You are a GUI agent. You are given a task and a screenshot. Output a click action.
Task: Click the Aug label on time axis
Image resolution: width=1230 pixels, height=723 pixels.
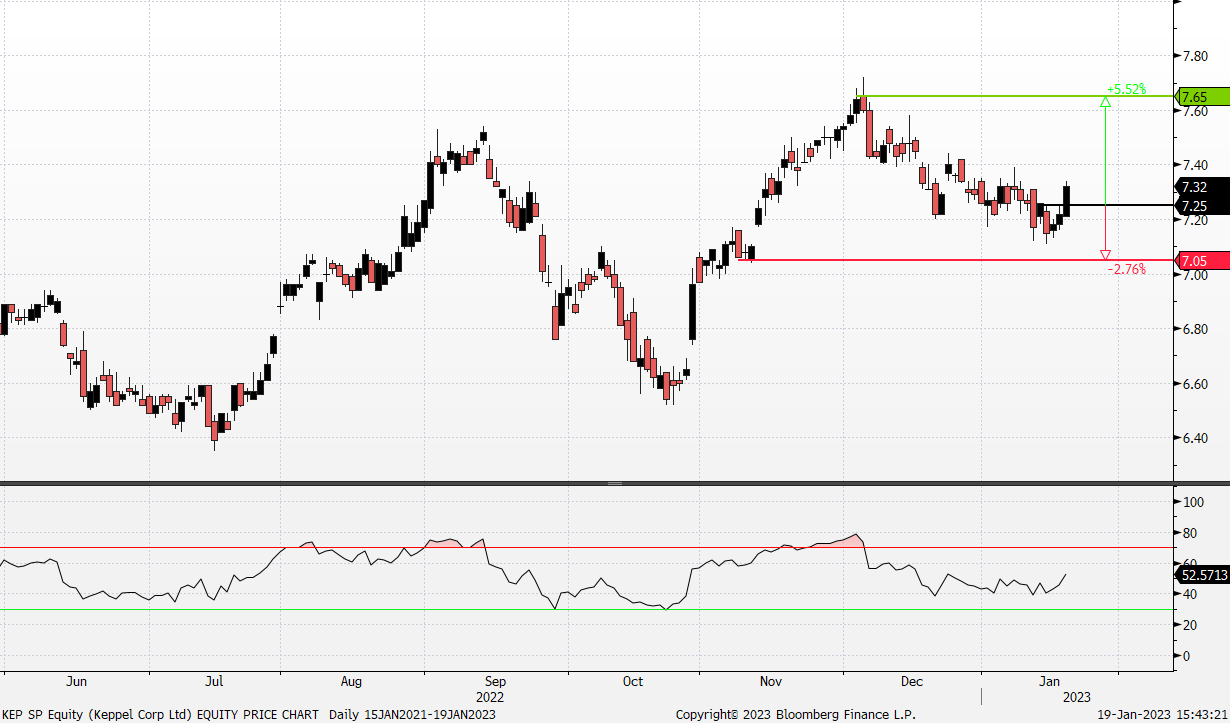[x=351, y=681]
